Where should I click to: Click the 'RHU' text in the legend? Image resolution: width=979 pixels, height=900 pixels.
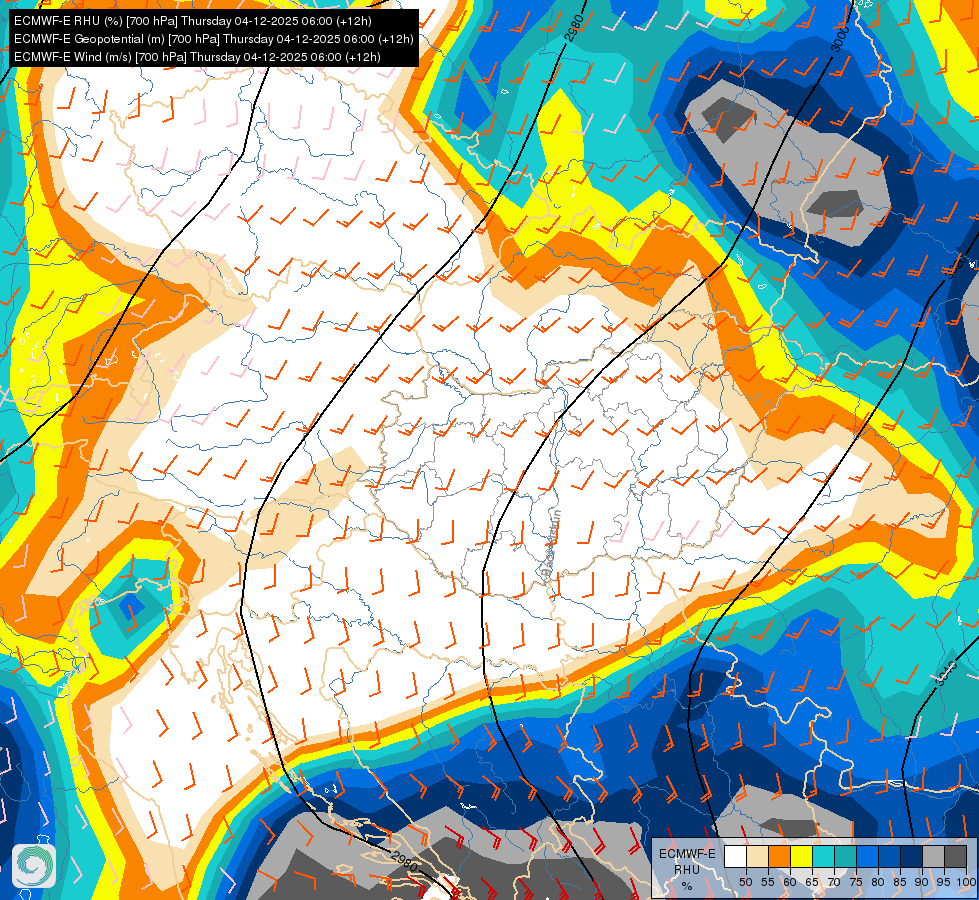pos(687,869)
